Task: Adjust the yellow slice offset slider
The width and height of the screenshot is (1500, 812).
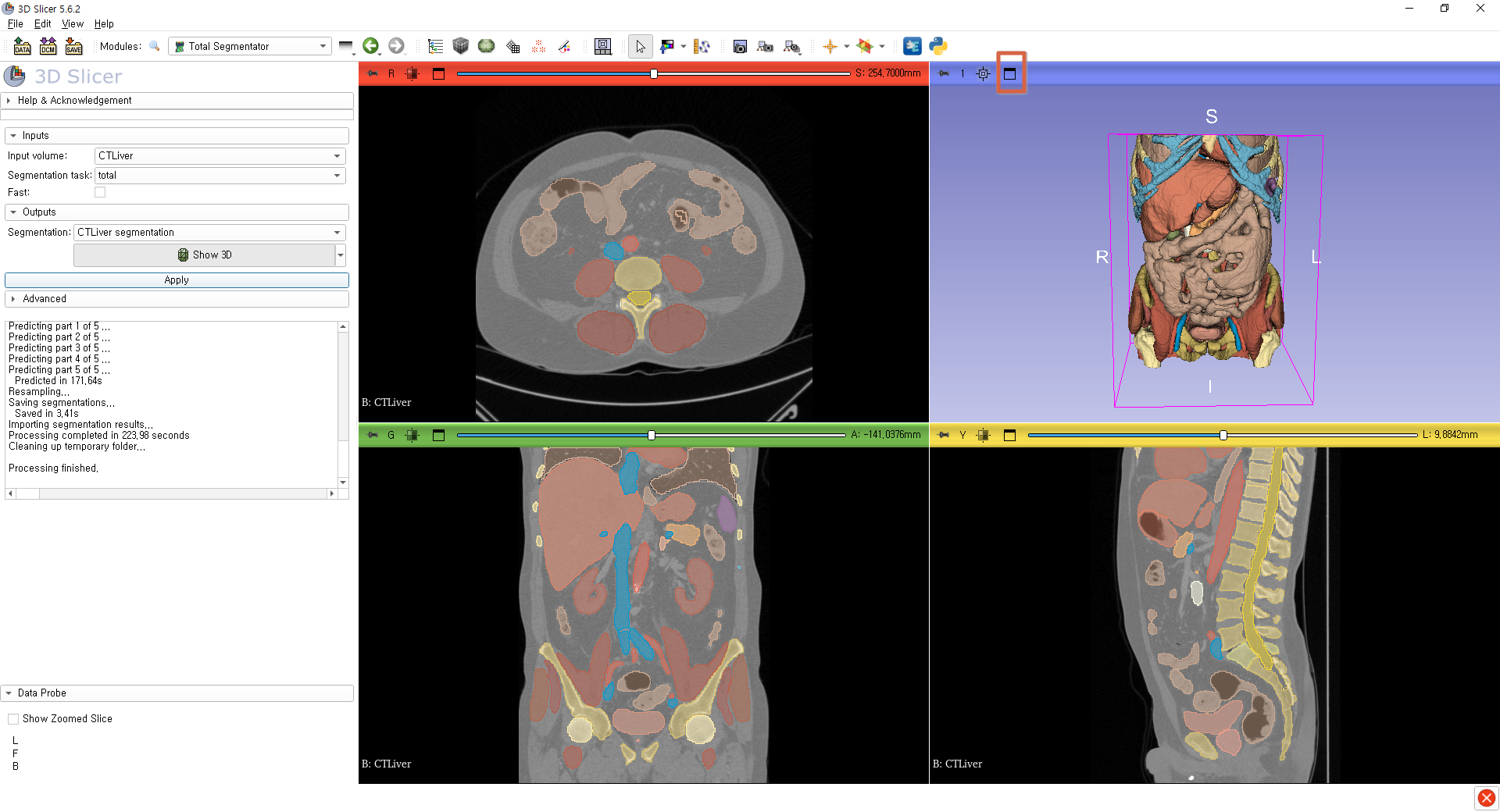Action: coord(1223,436)
